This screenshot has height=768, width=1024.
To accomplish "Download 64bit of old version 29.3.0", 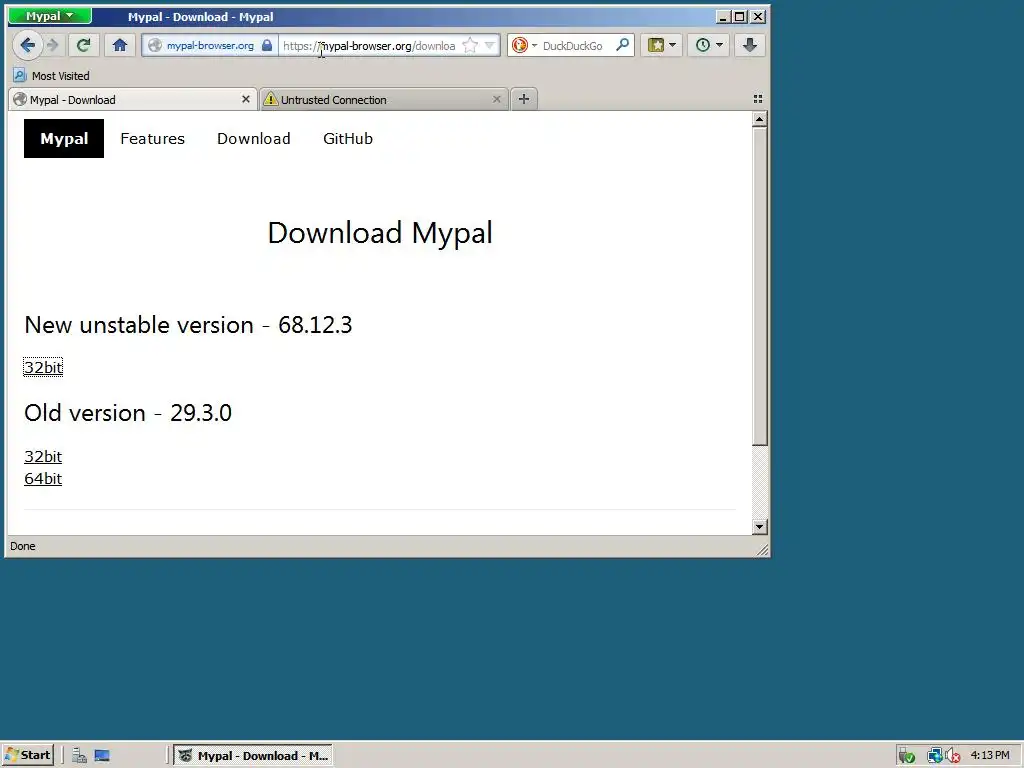I will [x=43, y=479].
